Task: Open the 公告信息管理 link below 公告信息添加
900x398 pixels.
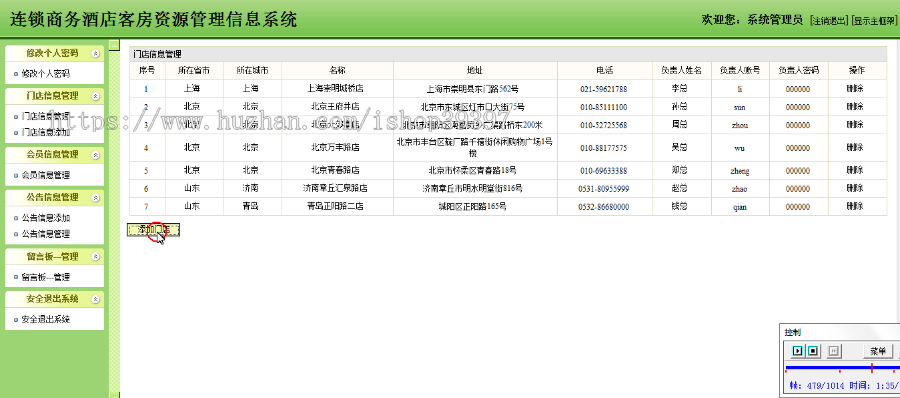Action: [45, 234]
